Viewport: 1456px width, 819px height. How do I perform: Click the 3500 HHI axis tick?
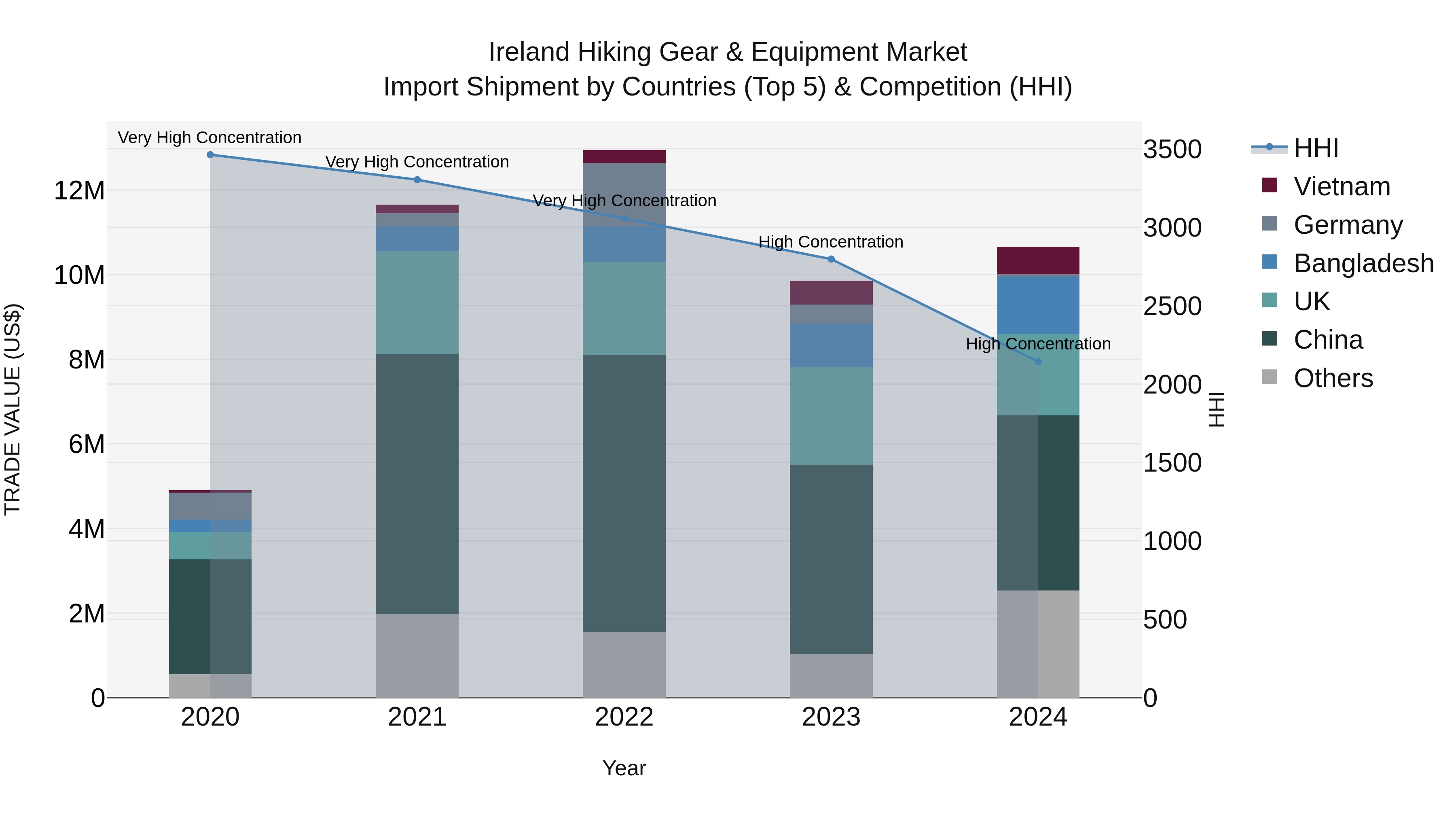point(1172,150)
